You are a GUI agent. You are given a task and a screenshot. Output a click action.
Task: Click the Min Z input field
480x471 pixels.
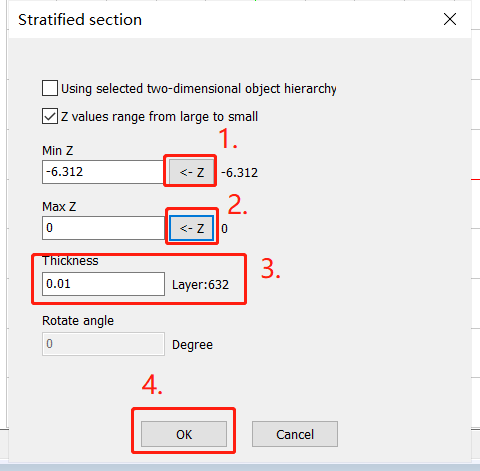point(103,172)
